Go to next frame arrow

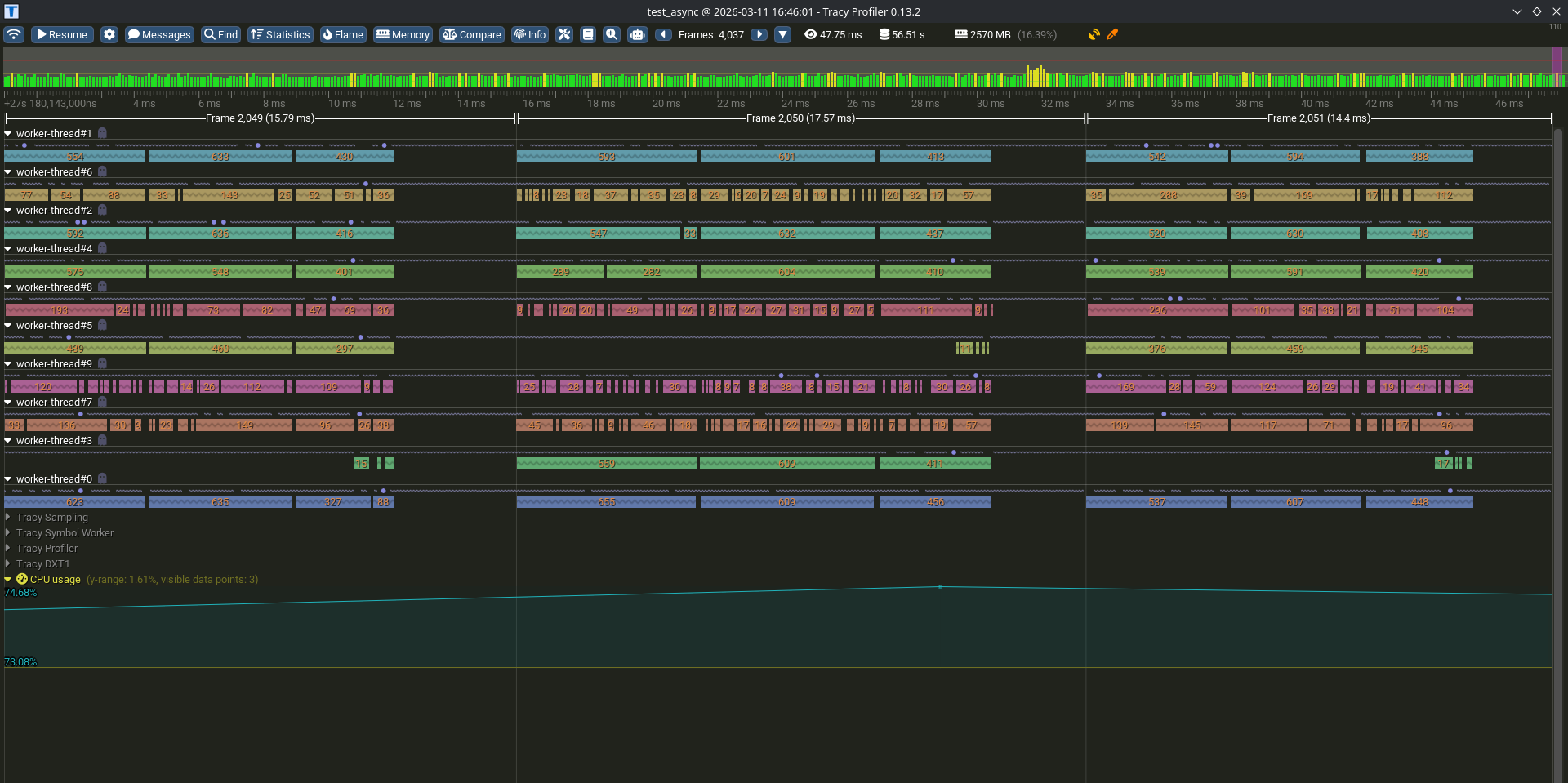(759, 34)
